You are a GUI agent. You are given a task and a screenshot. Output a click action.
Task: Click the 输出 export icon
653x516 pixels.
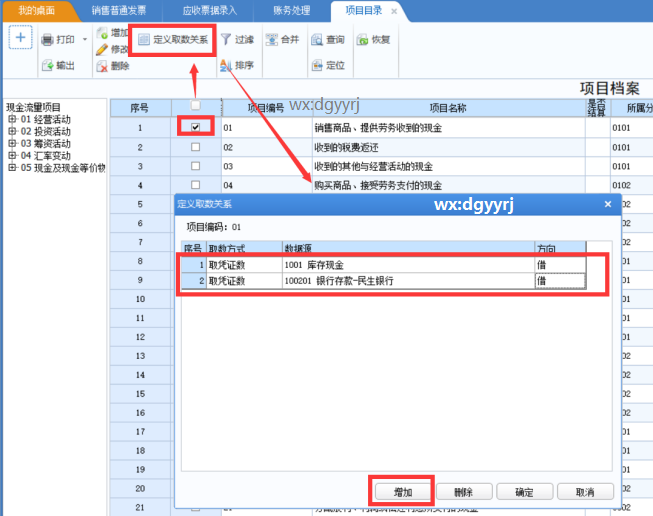(47, 66)
